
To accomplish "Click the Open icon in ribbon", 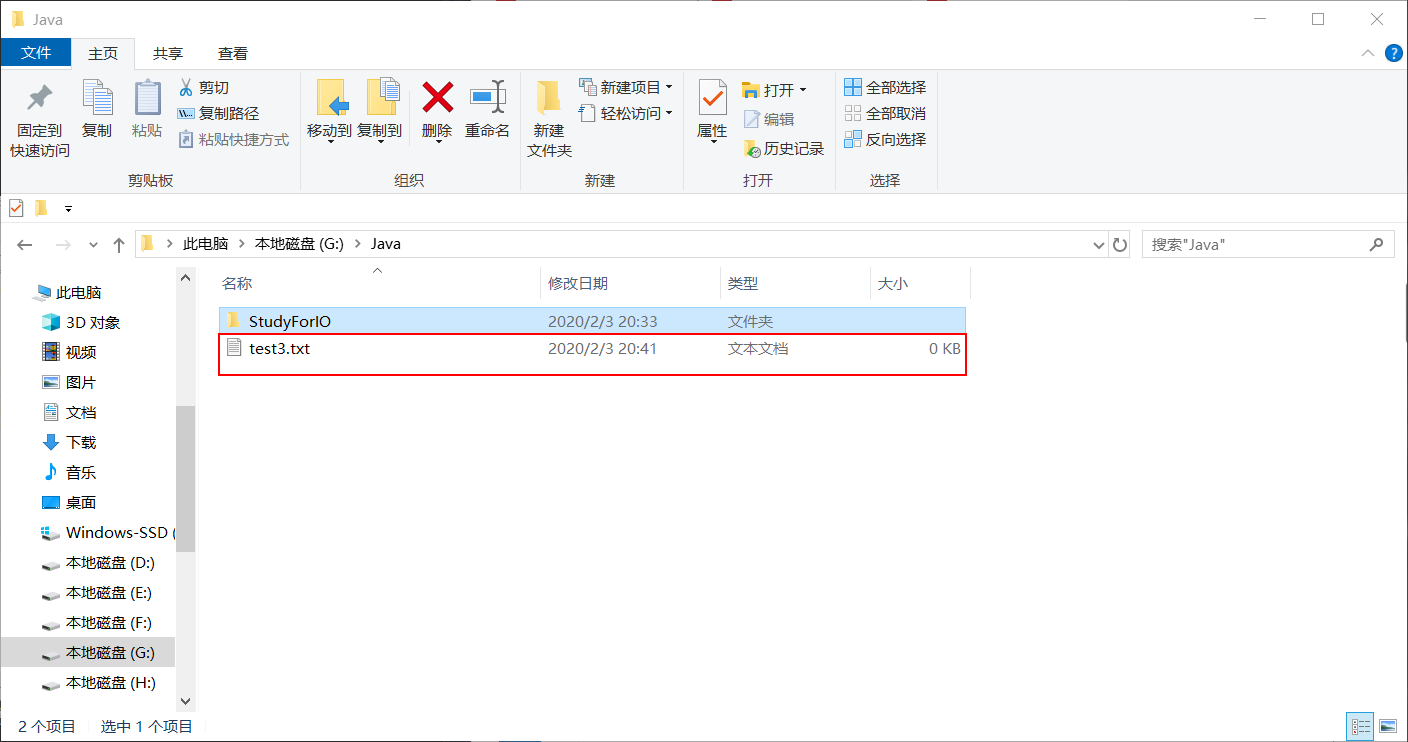I will click(x=751, y=90).
